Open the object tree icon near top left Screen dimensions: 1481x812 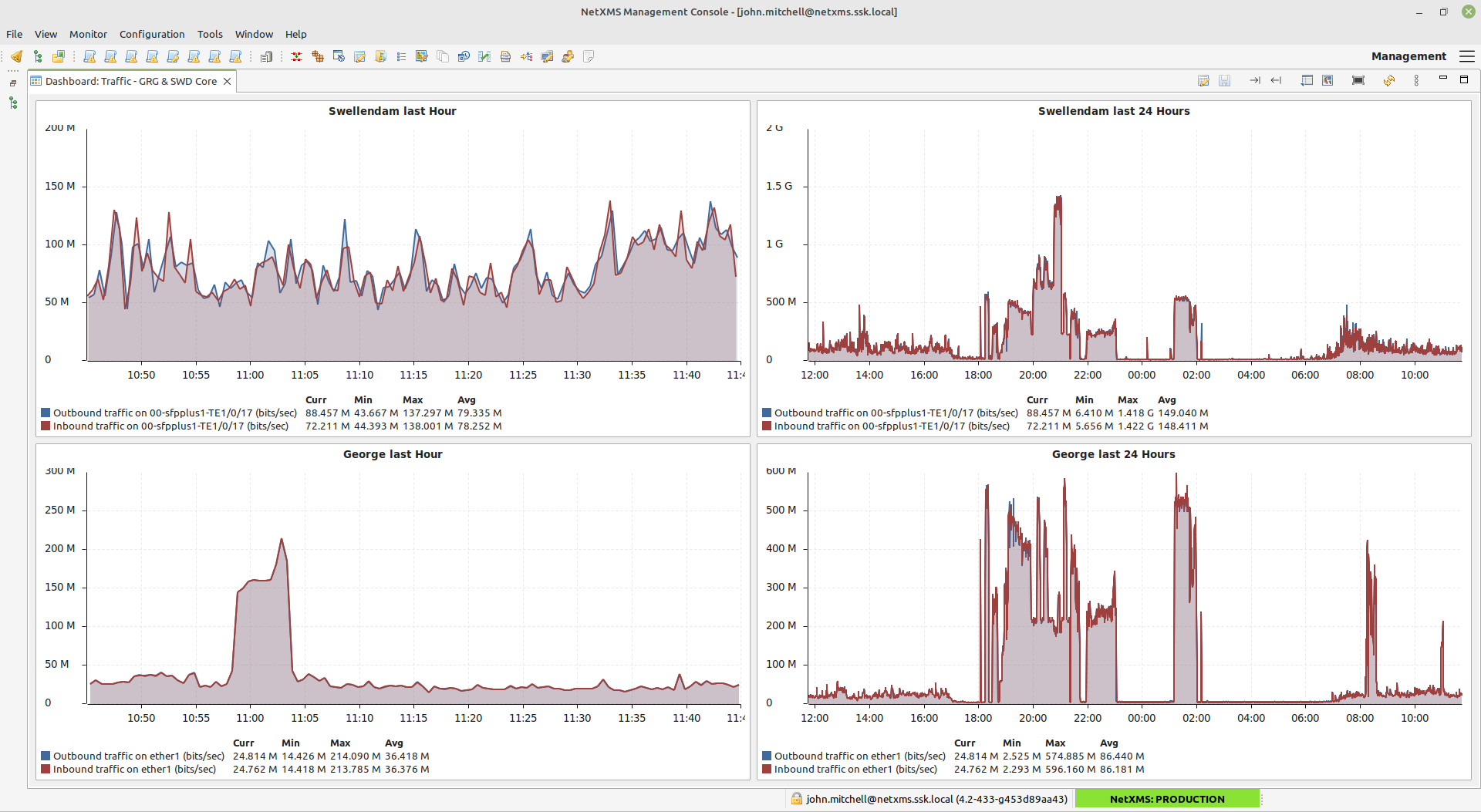click(x=37, y=56)
